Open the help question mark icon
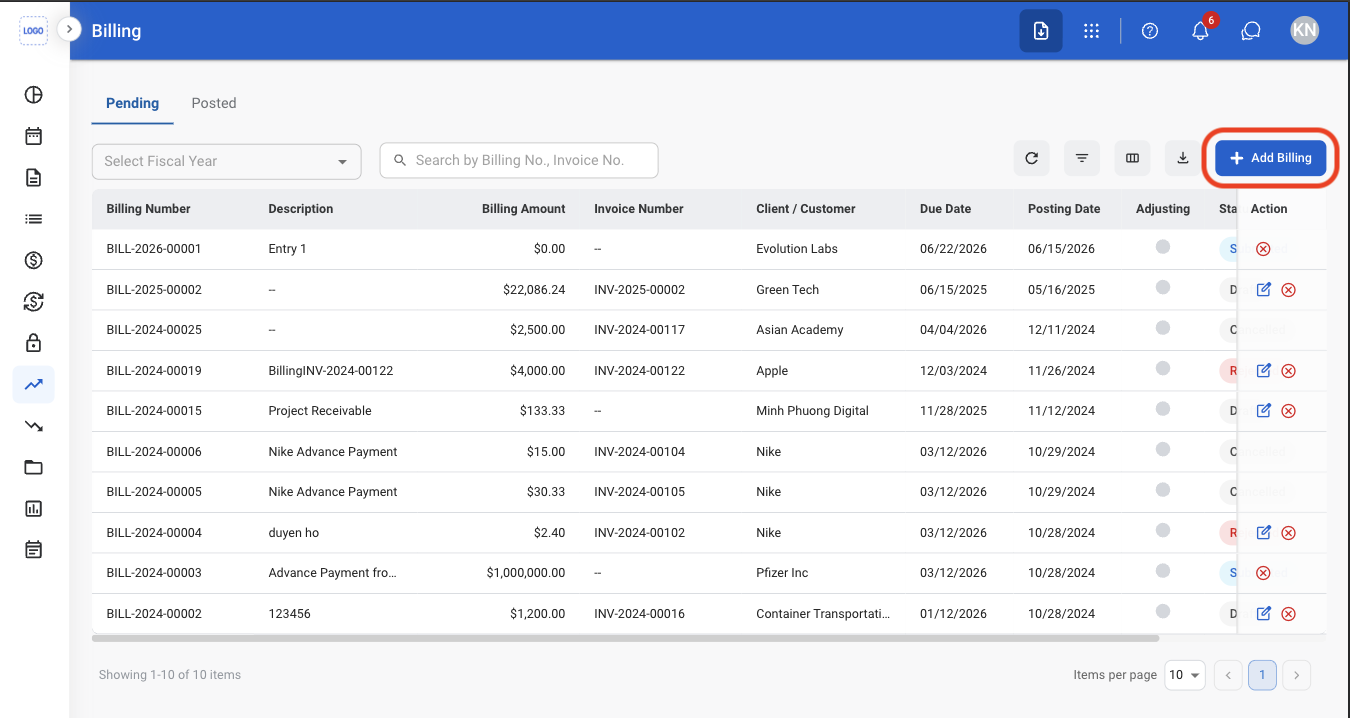The image size is (1350, 718). pos(1150,31)
